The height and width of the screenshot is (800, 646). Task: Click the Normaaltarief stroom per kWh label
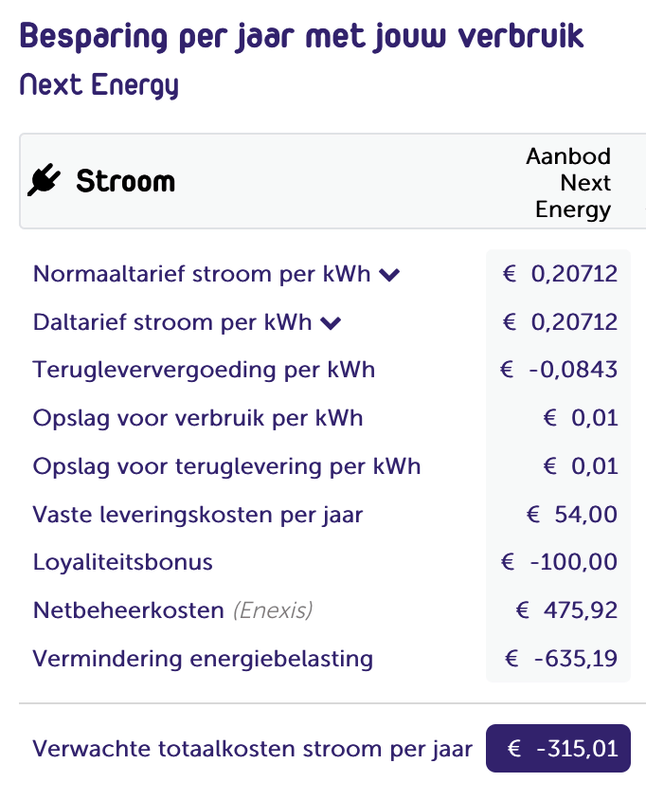click(x=201, y=274)
